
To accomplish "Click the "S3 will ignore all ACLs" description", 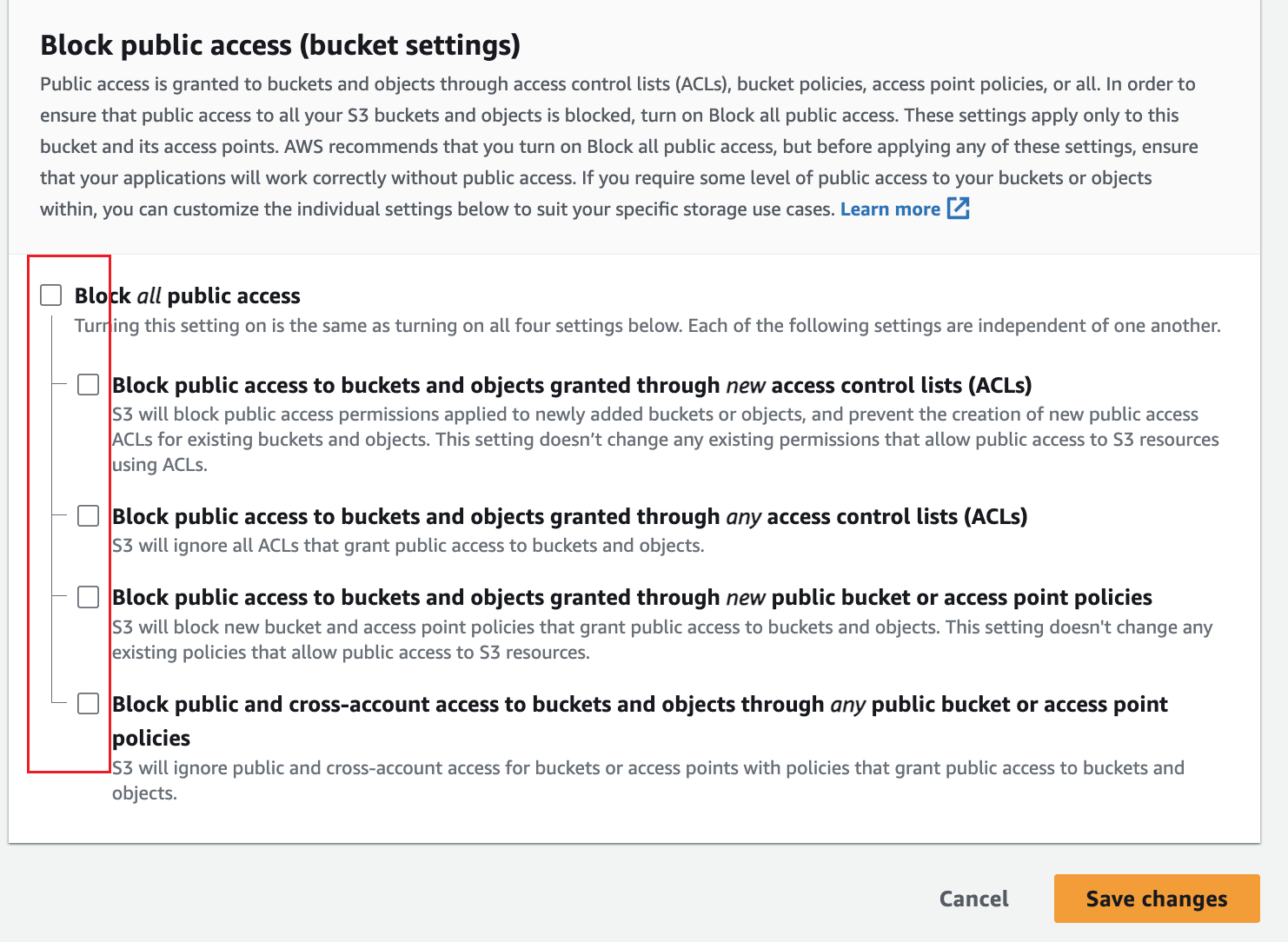I will click(408, 546).
